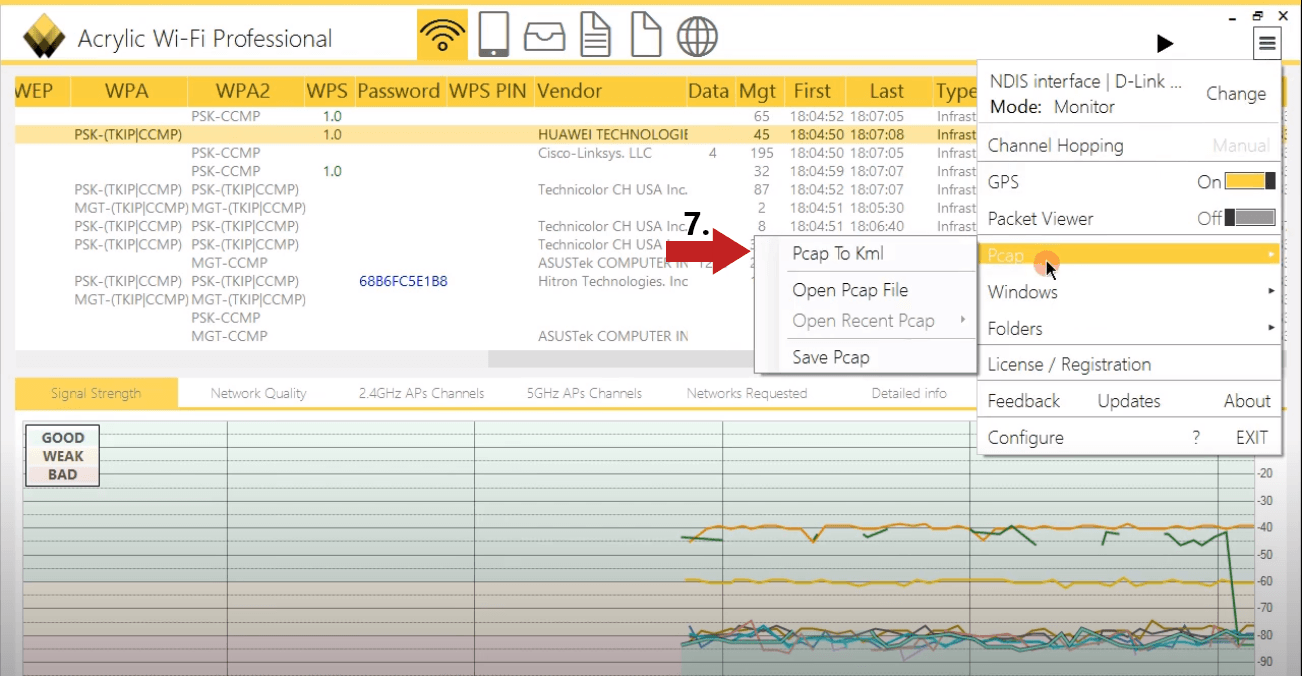This screenshot has width=1302, height=676.
Task: Click the Mode: Monitor label
Action: [1052, 107]
